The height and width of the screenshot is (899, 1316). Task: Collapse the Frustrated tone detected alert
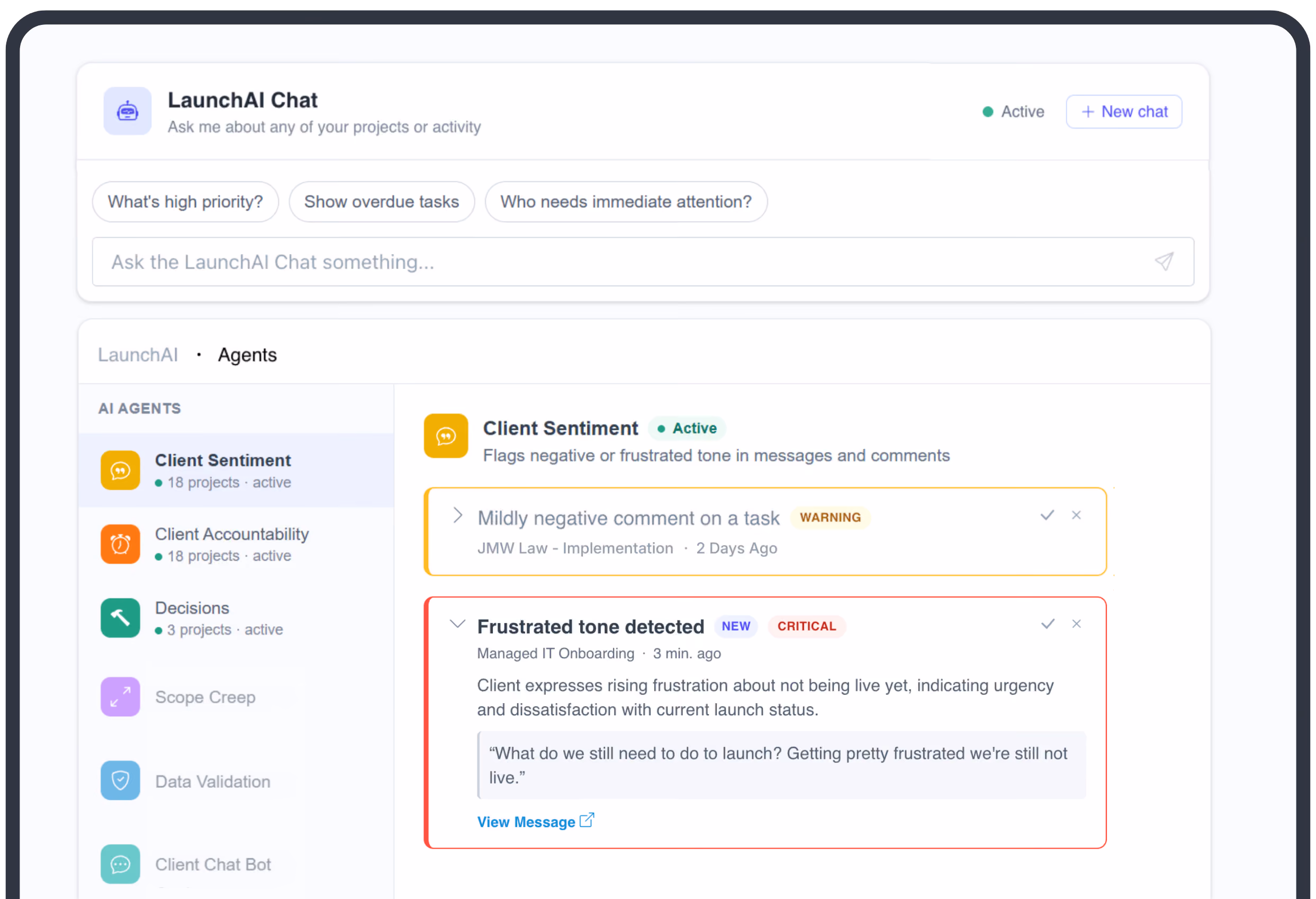[x=457, y=624]
